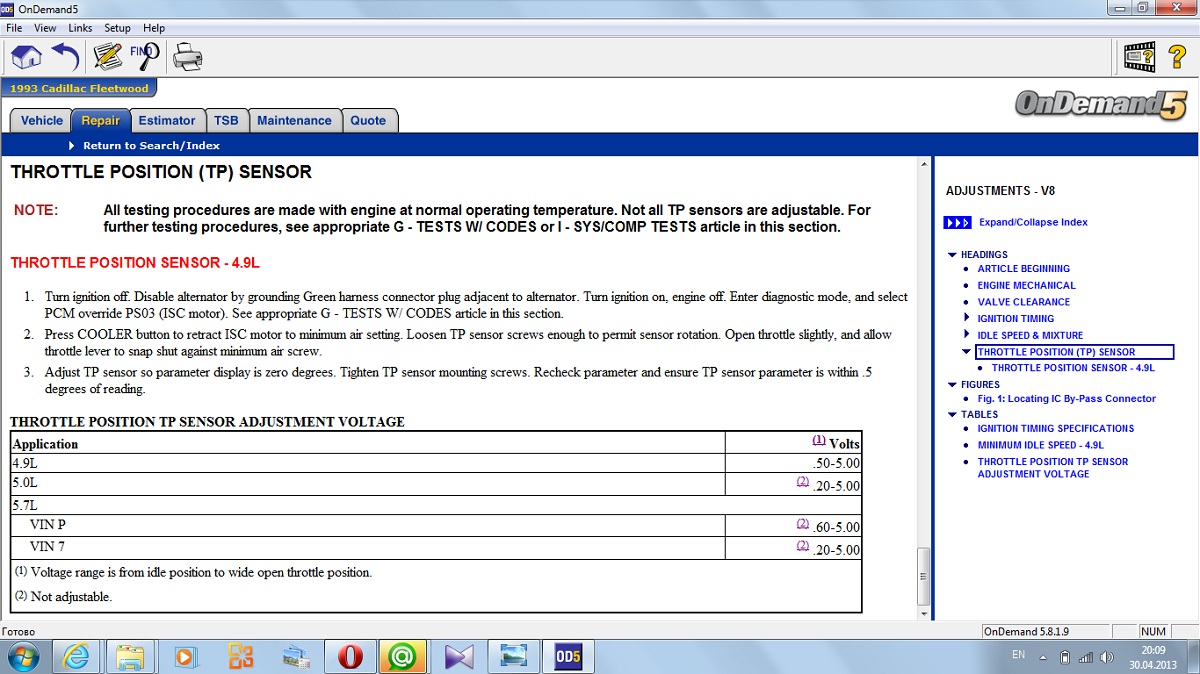Viewport: 1200px width, 674px height.
Task: Go back using the blue arrow icon
Action: pyautogui.click(x=65, y=57)
